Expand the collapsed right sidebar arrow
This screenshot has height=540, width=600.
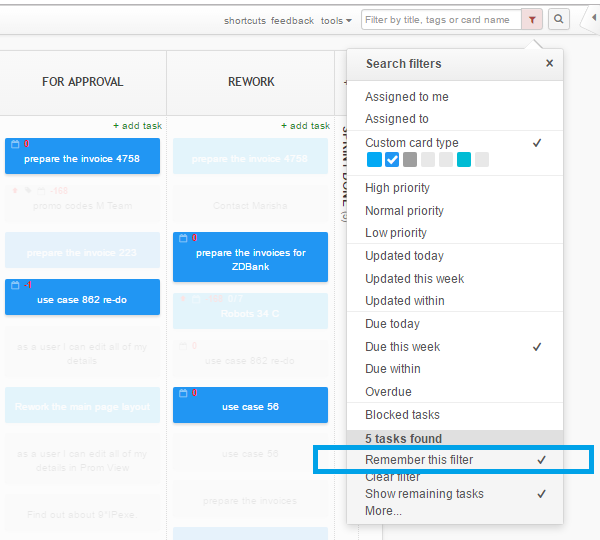[593, 18]
